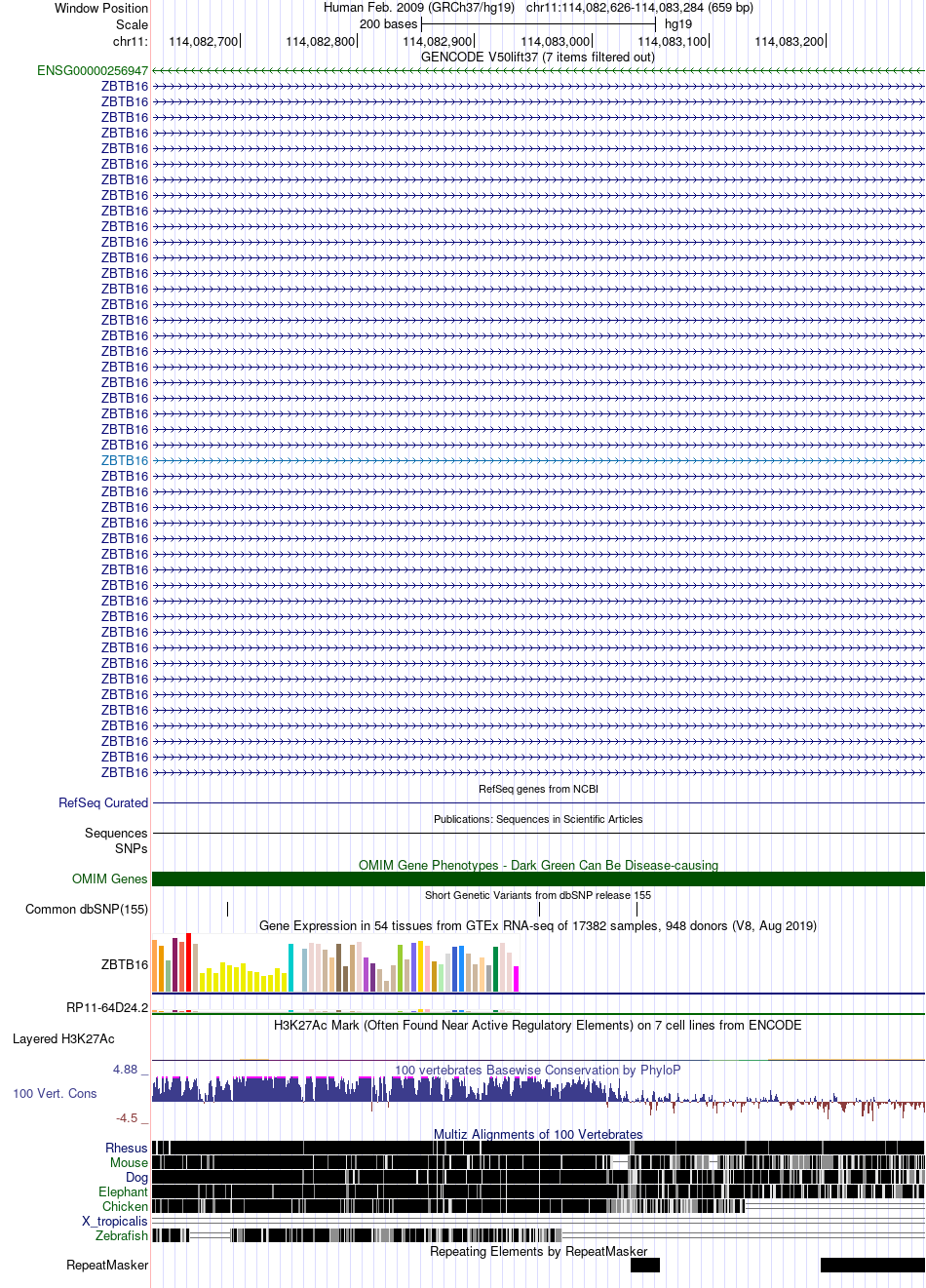
Task: Click the PhyloP conservation graph
Action: pos(538,1097)
